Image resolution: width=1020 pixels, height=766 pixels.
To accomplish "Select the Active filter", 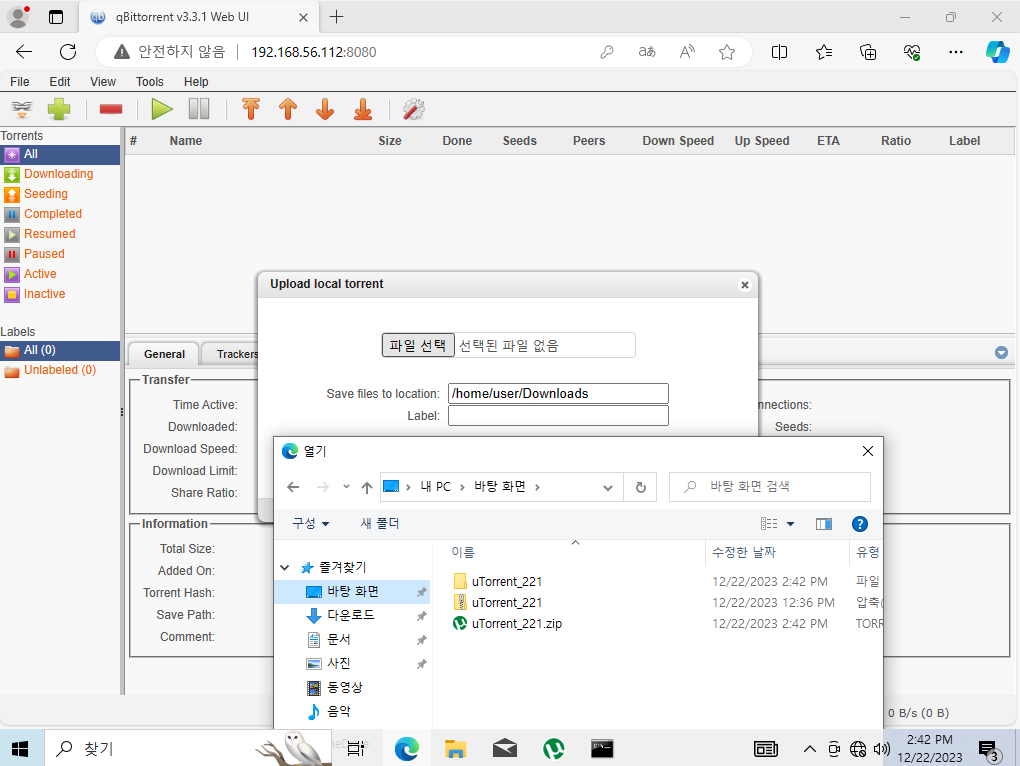I will 40,274.
